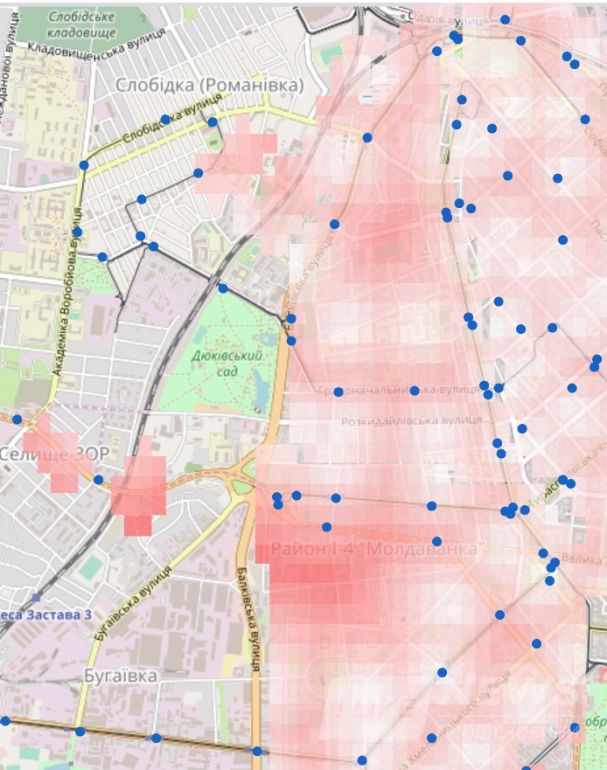Select blue marker at far-left edge near Селище ЗОР
The height and width of the screenshot is (770, 607).
[x=17, y=419]
